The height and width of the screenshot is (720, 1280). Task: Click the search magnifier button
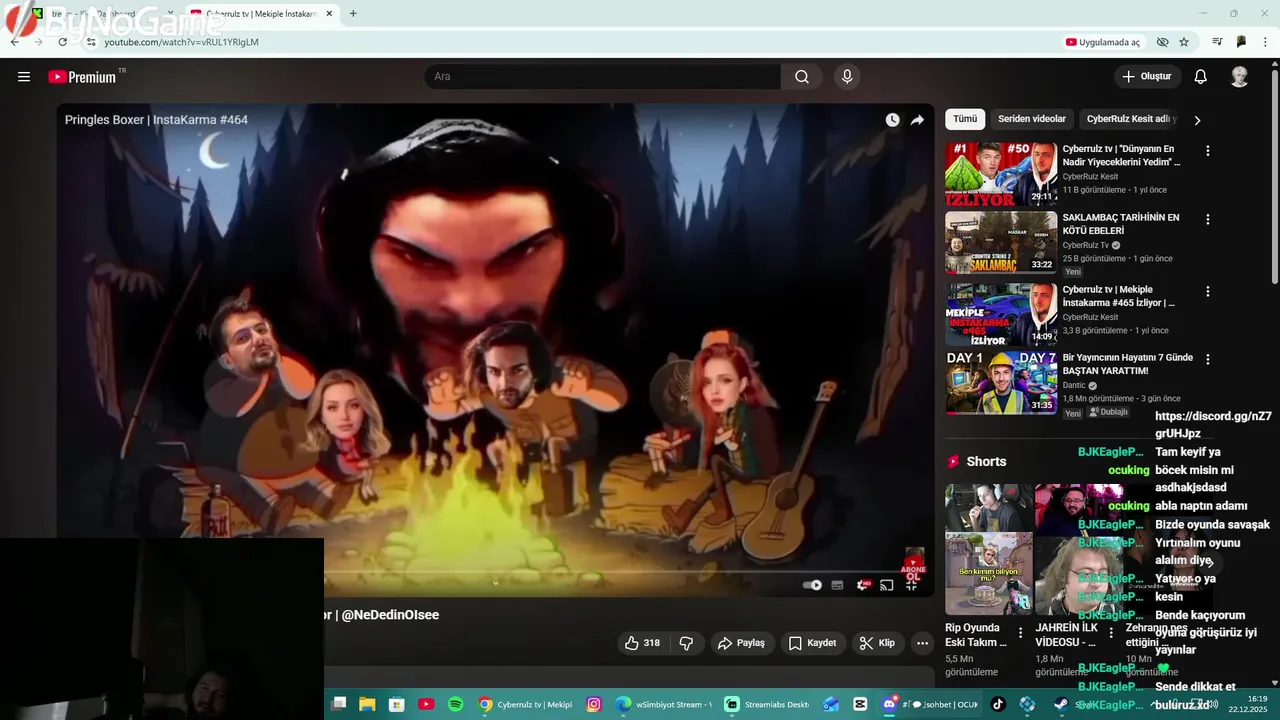point(802,77)
